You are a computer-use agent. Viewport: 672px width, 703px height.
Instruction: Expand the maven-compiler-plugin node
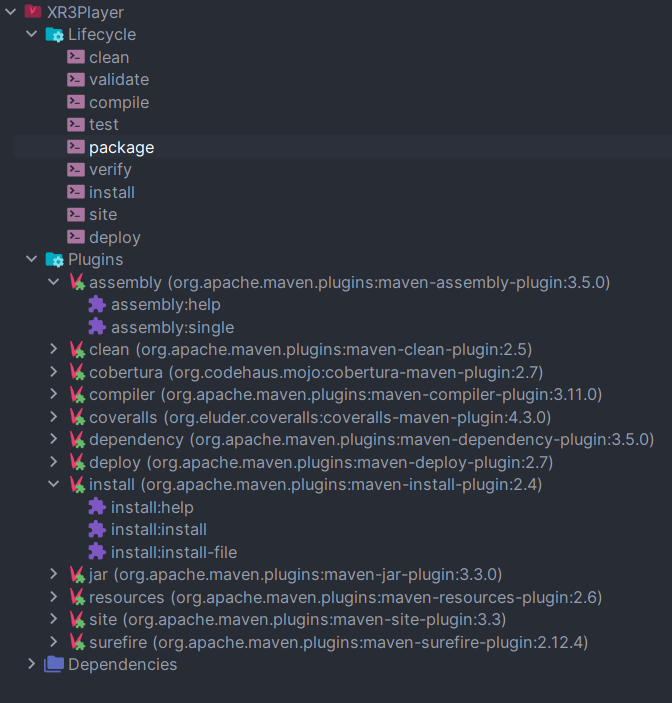pyautogui.click(x=54, y=395)
